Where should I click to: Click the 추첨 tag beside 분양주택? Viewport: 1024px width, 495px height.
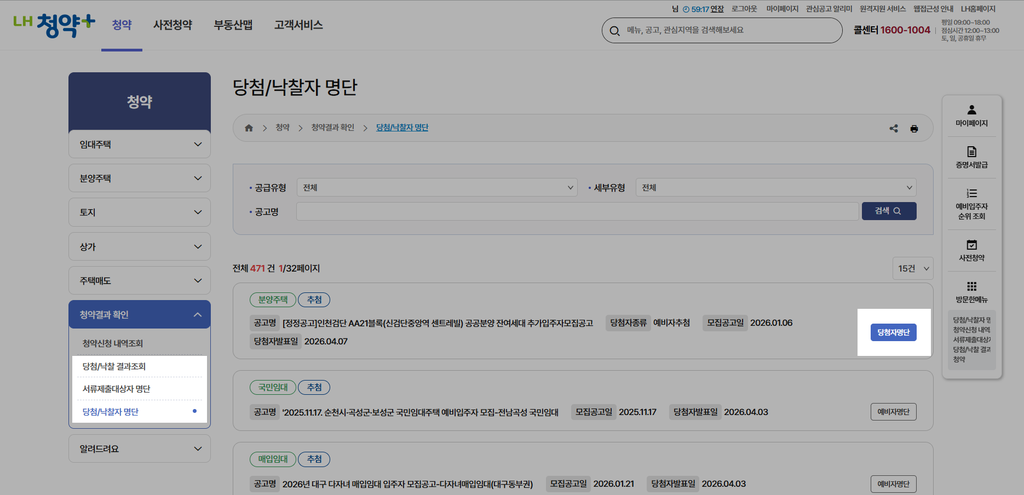click(x=314, y=300)
